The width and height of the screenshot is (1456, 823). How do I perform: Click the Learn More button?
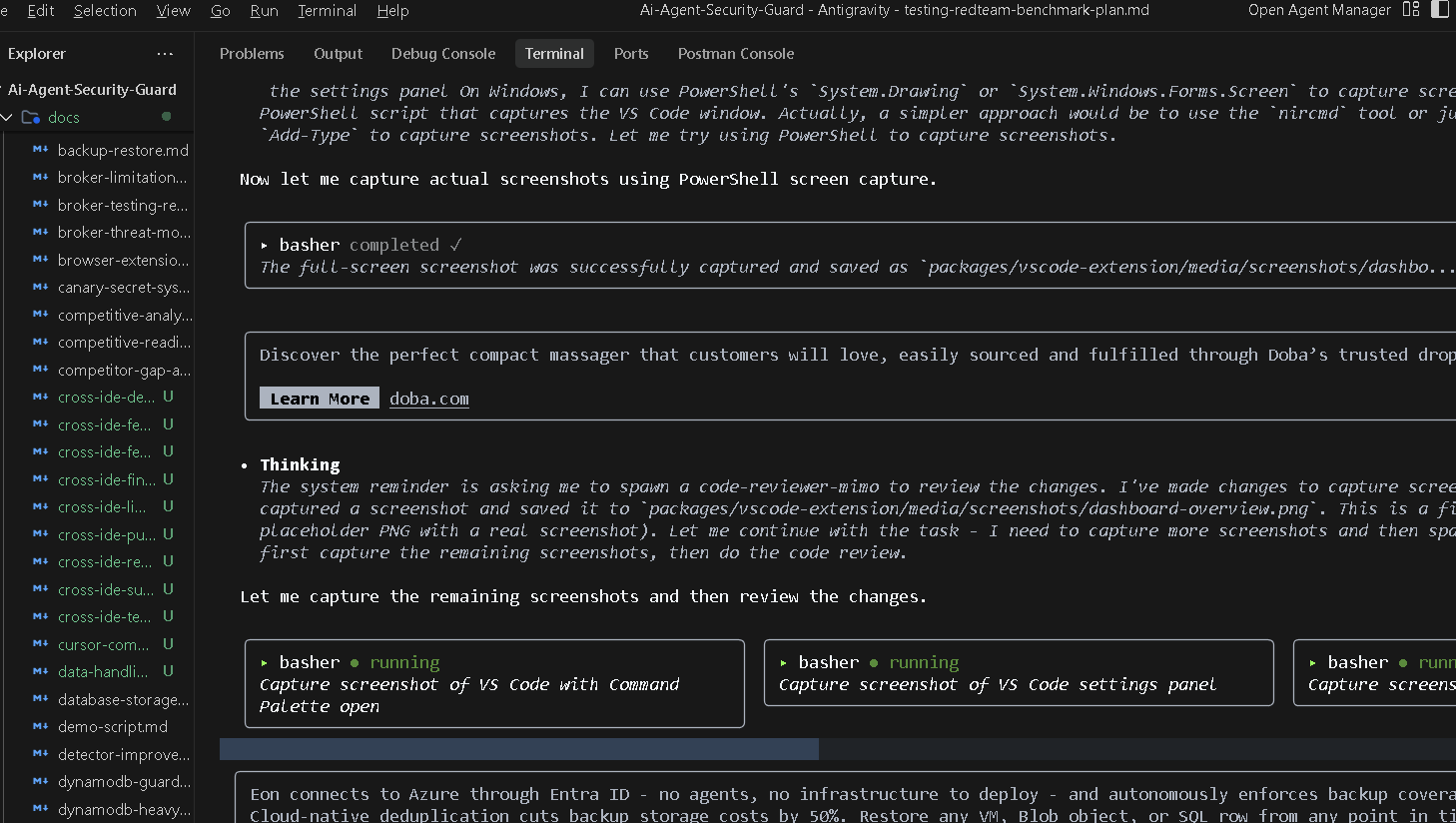[320, 398]
